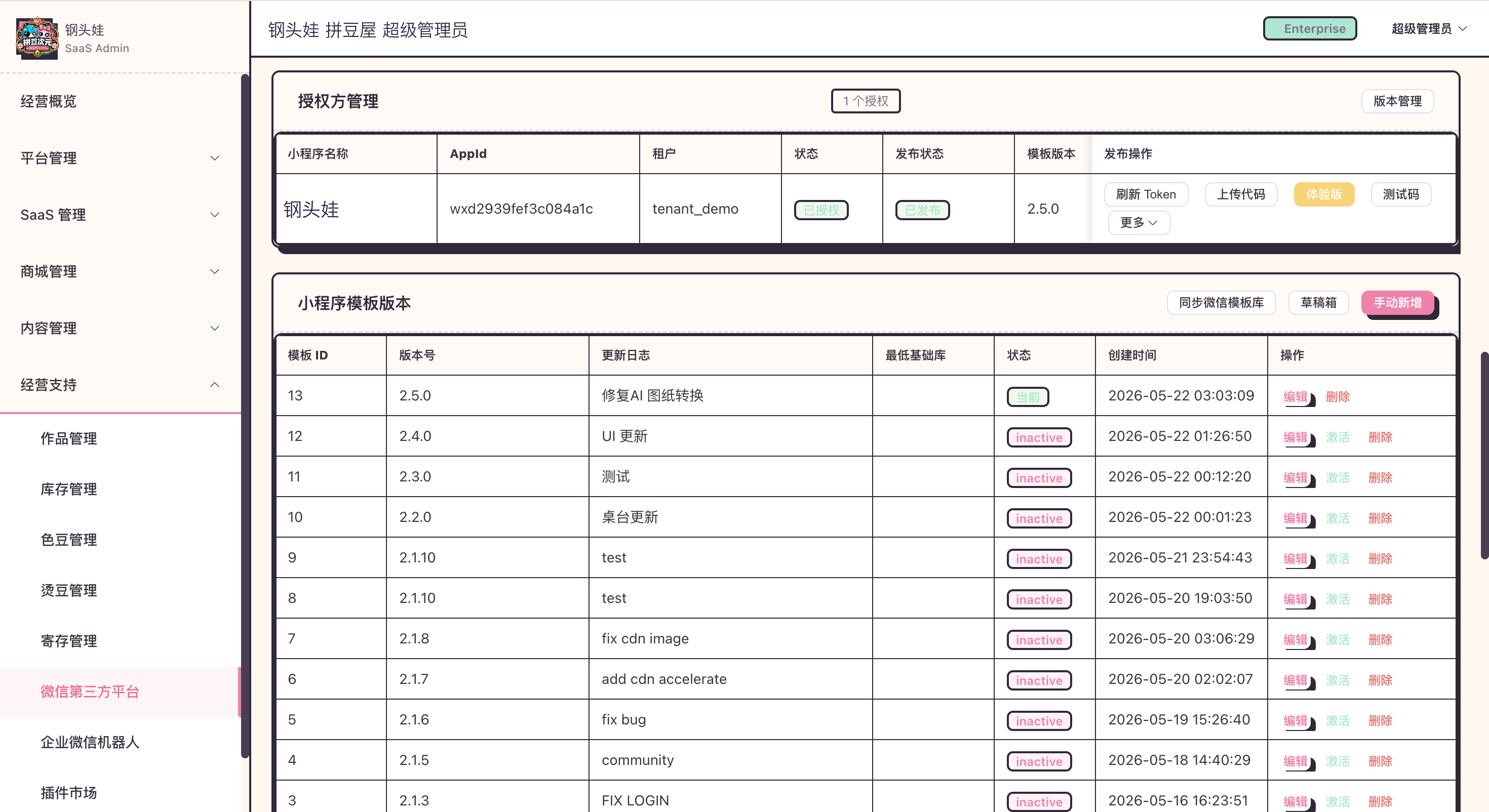Open 企业微信机器人 page
Viewport: 1489px width, 812px height.
[x=120, y=742]
